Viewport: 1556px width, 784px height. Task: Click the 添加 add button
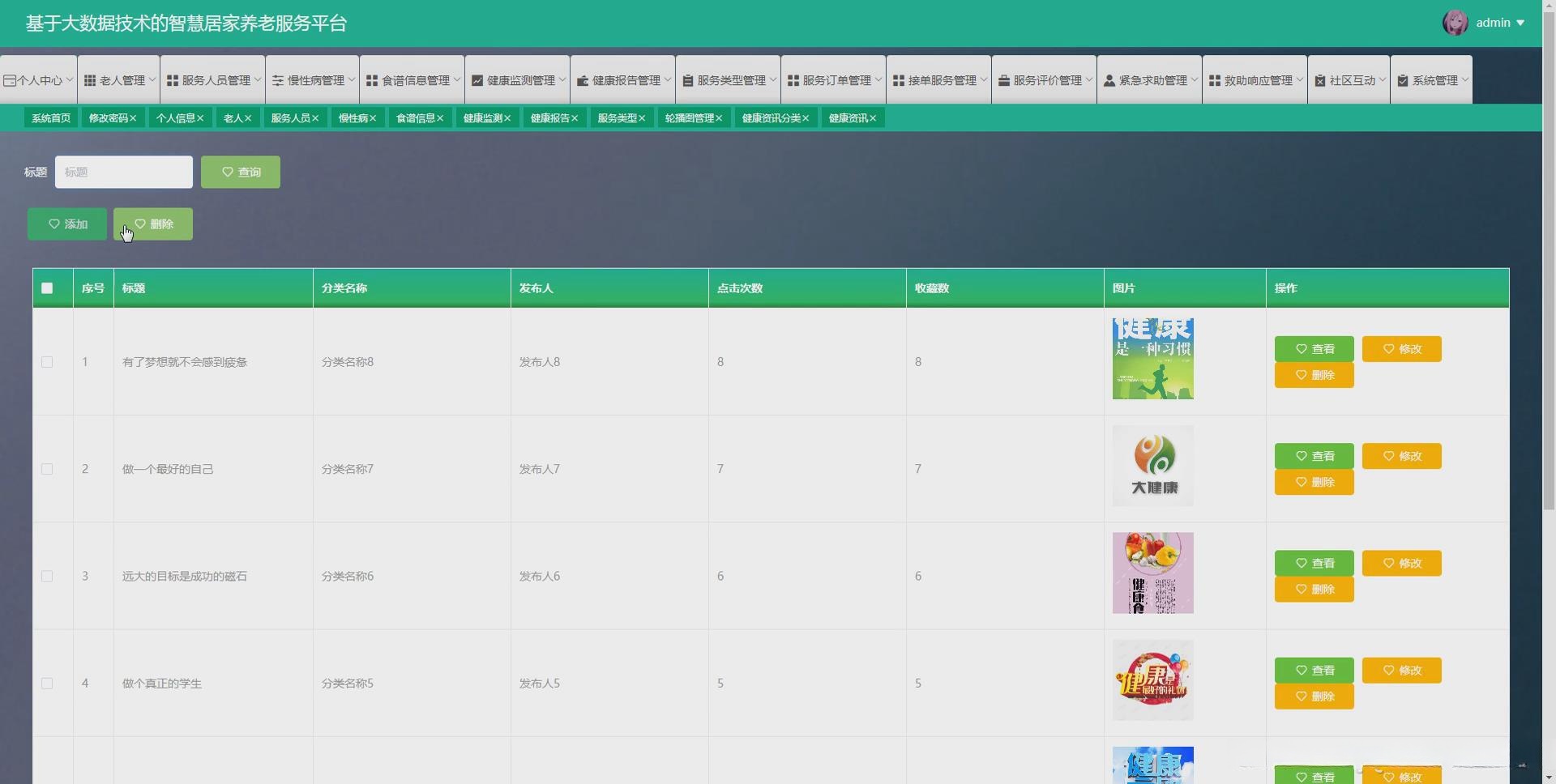point(67,224)
